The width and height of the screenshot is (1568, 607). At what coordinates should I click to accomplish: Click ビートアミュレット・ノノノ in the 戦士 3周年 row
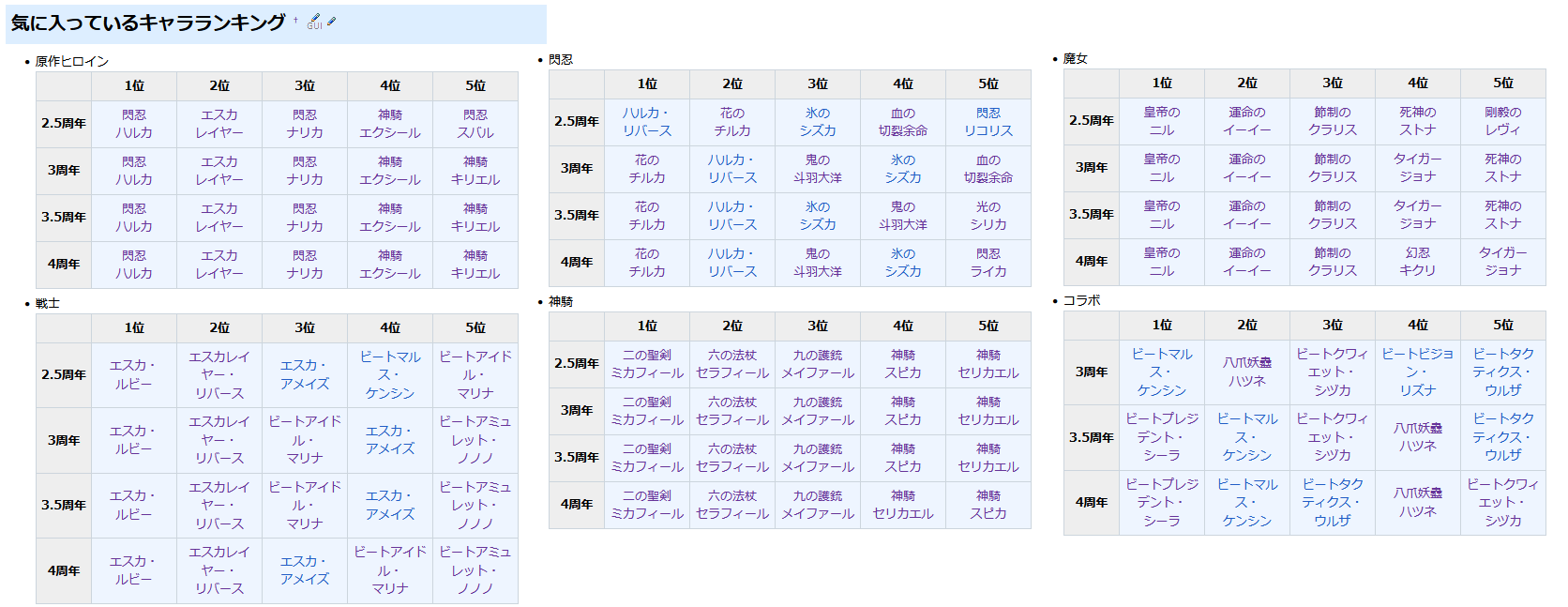475,440
